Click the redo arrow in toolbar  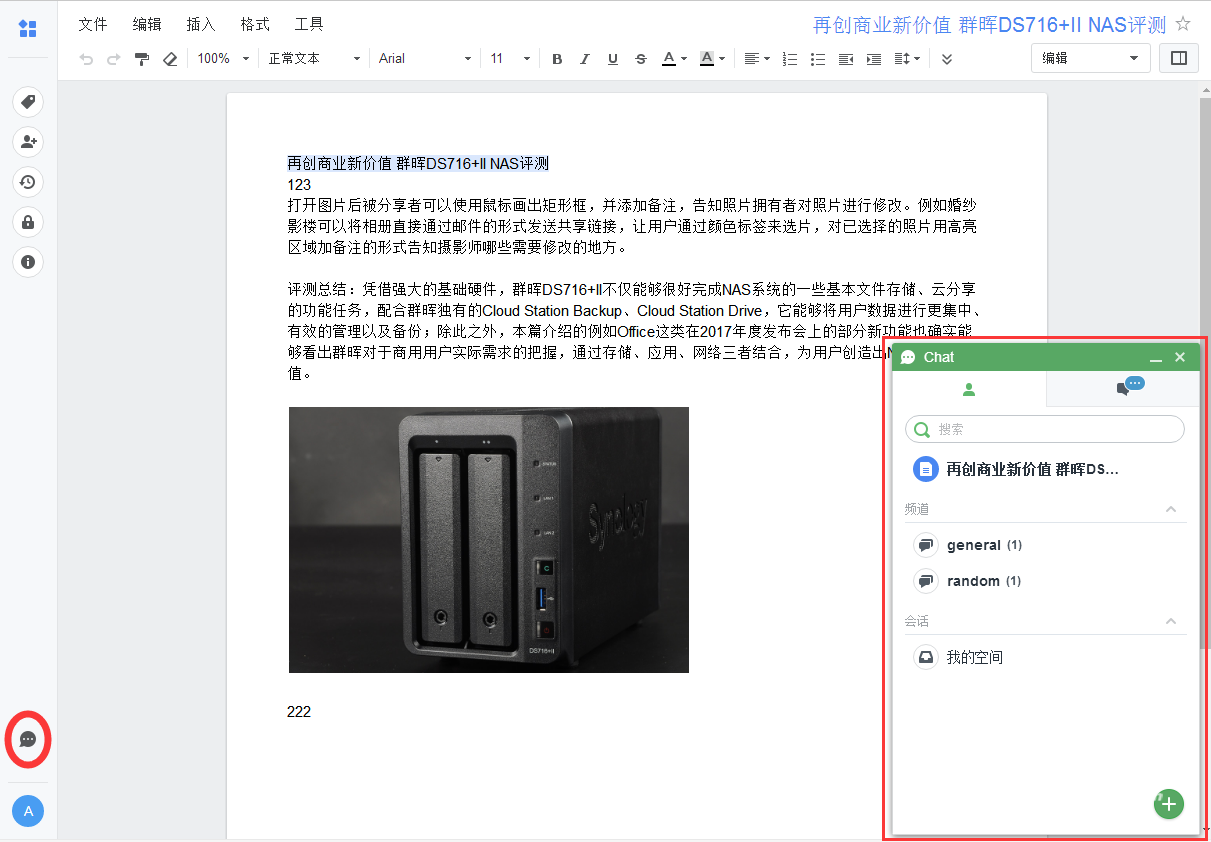point(114,59)
